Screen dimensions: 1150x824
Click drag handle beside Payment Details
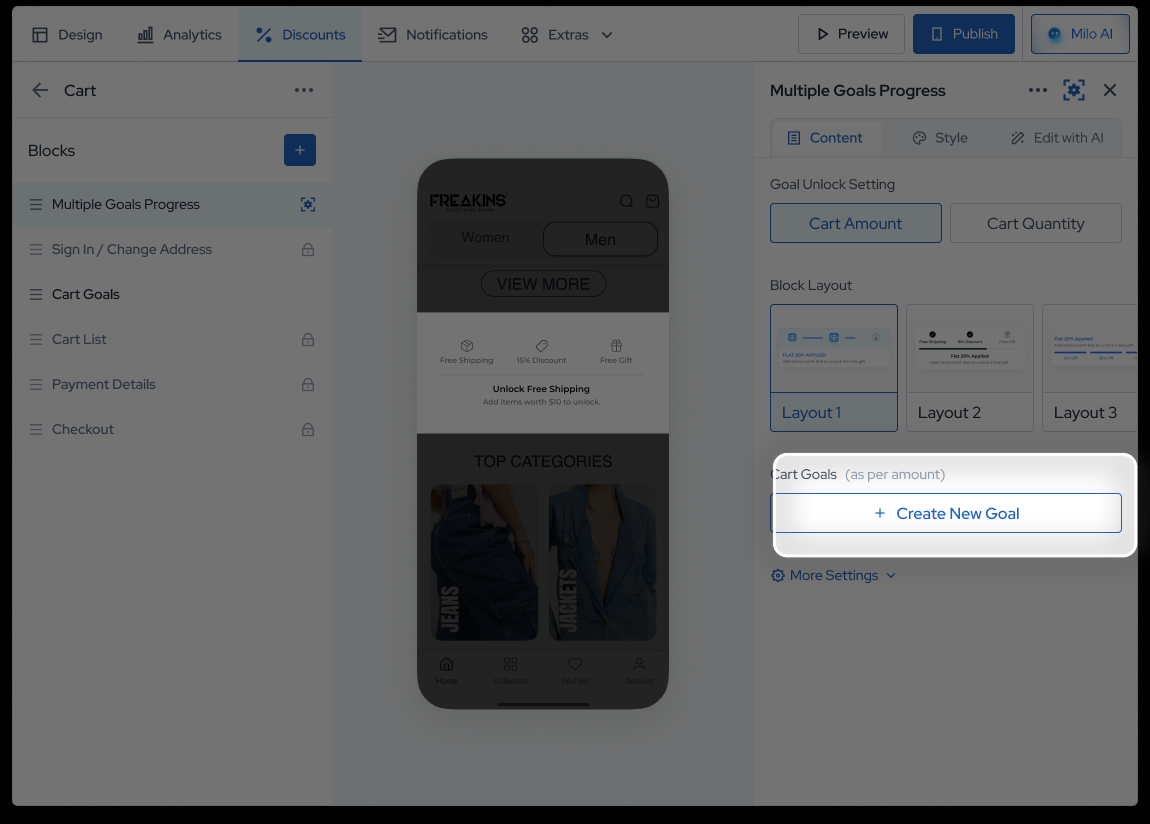(35, 384)
